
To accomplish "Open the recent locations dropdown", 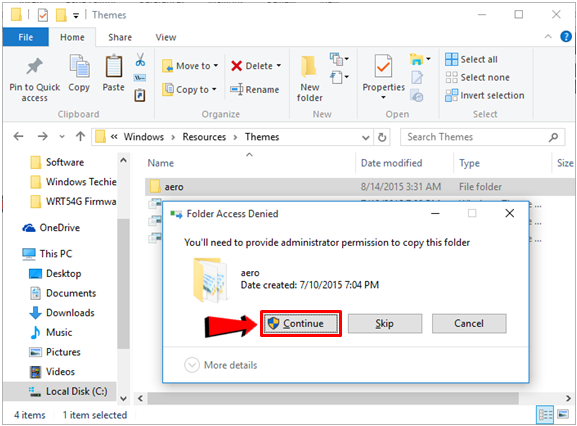I will 62,137.
